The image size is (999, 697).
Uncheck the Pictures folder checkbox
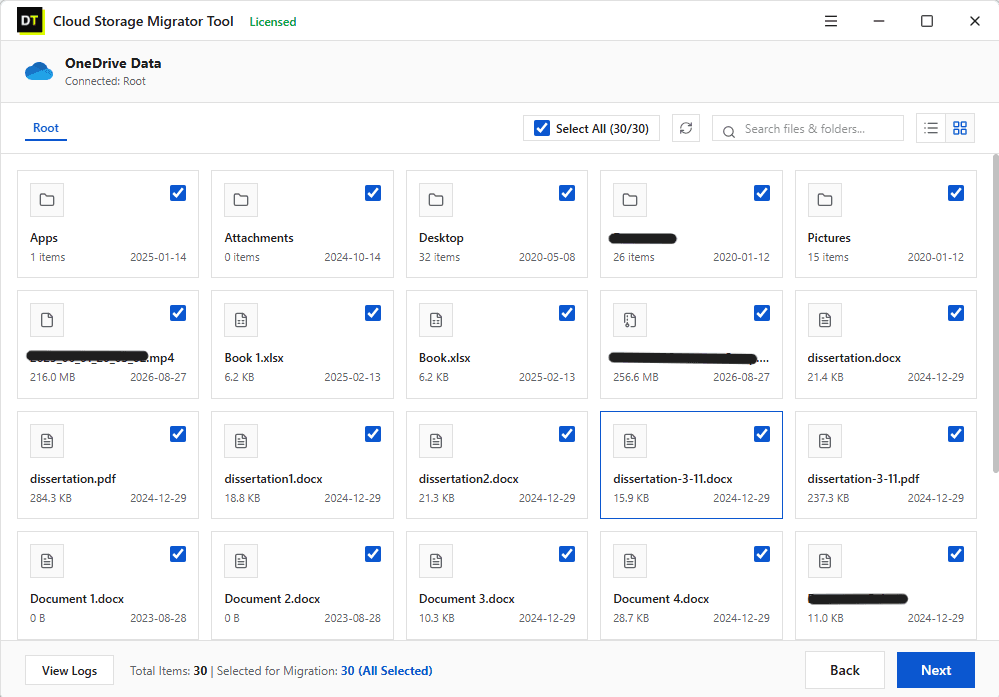click(x=956, y=192)
